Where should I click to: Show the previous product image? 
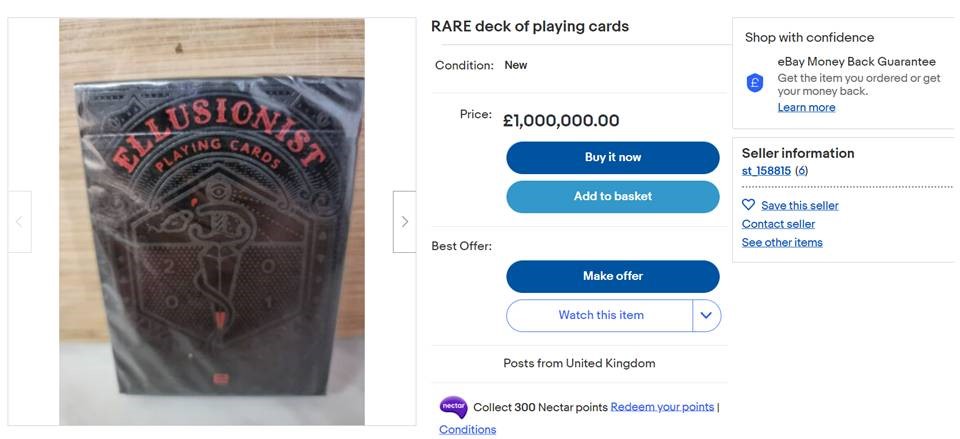[19, 221]
